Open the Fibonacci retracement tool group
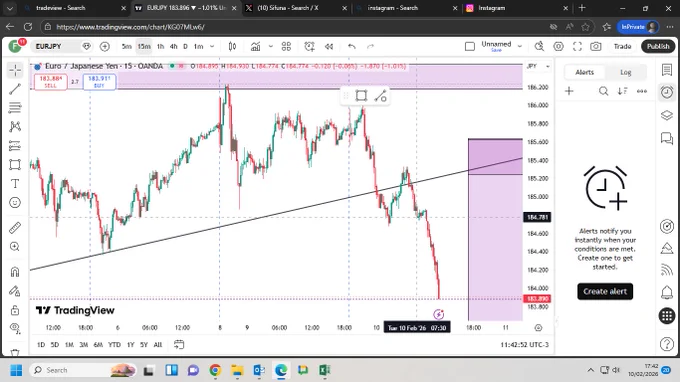The height and width of the screenshot is (382, 680). point(15,108)
